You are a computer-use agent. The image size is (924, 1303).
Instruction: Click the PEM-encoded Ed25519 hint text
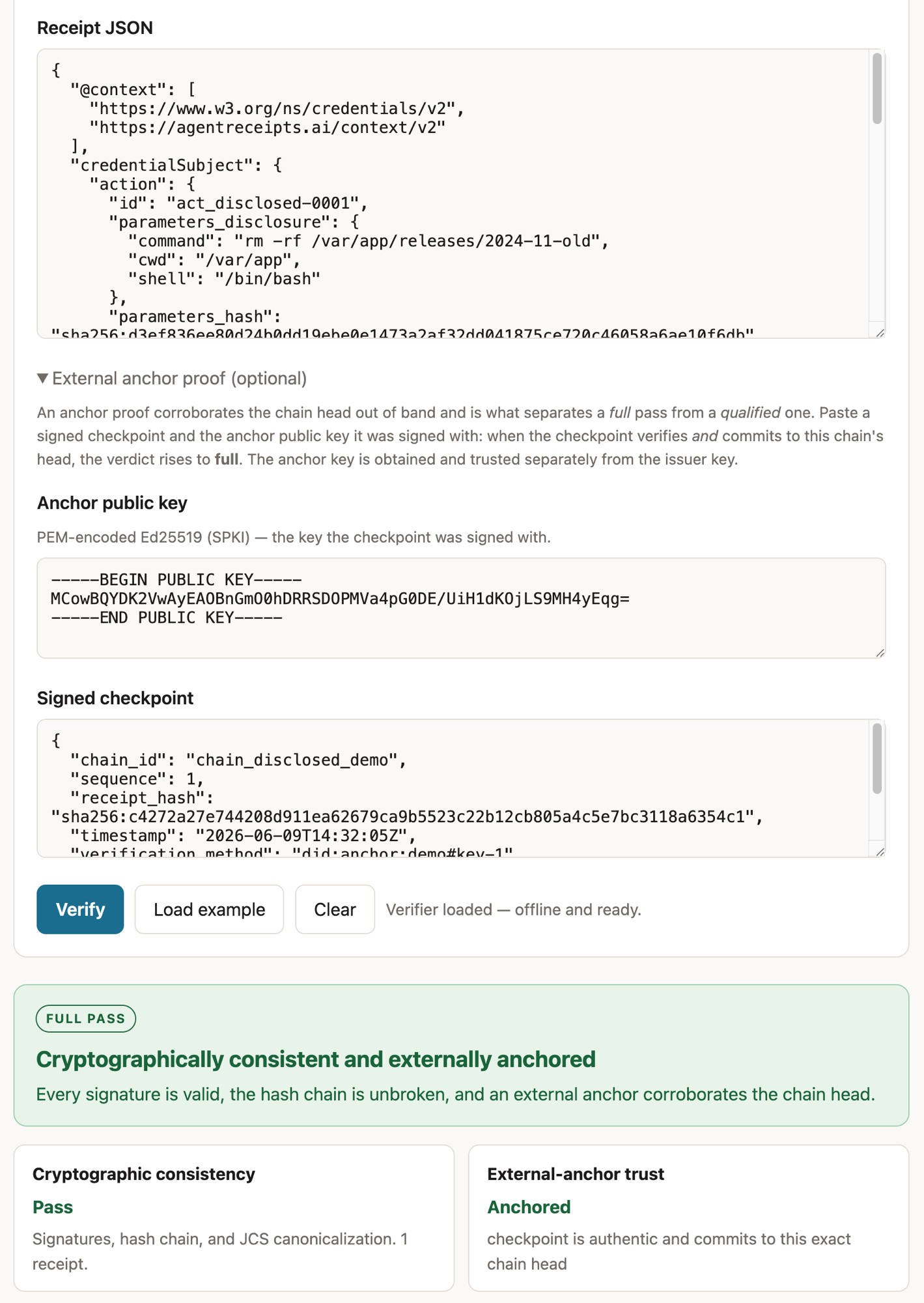pyautogui.click(x=294, y=537)
